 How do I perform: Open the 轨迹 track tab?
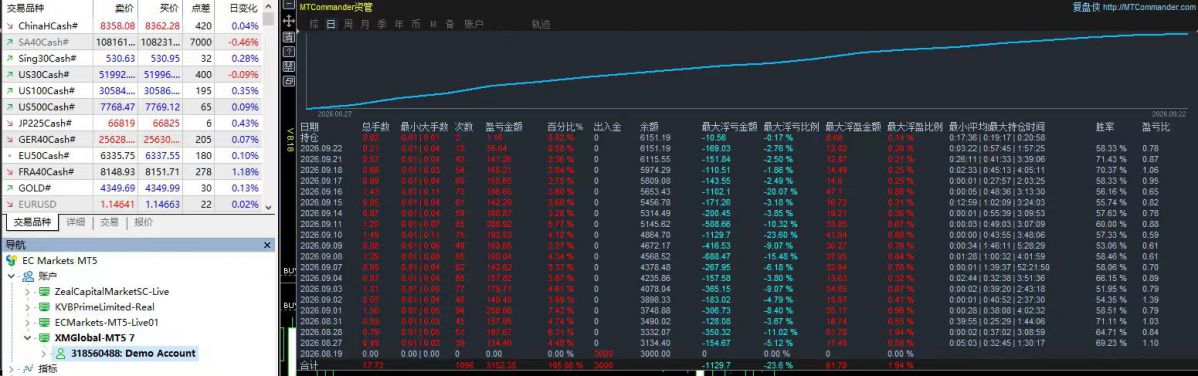click(541, 24)
